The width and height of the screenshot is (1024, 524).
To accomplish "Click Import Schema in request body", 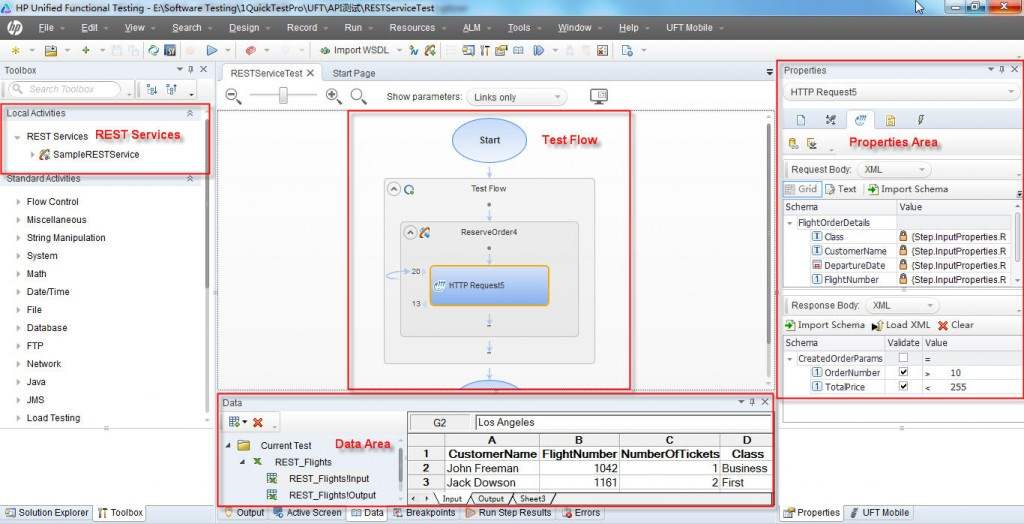I will [x=907, y=189].
